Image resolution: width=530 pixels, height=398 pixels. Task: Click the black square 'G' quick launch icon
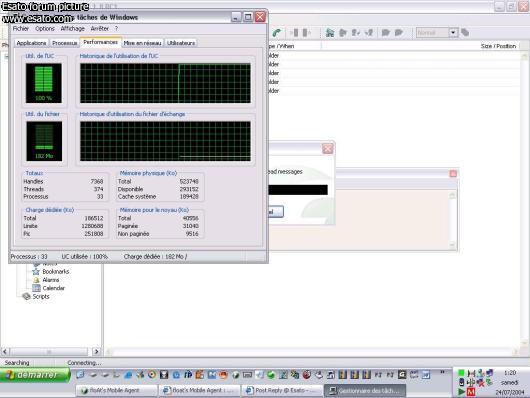(x=402, y=375)
